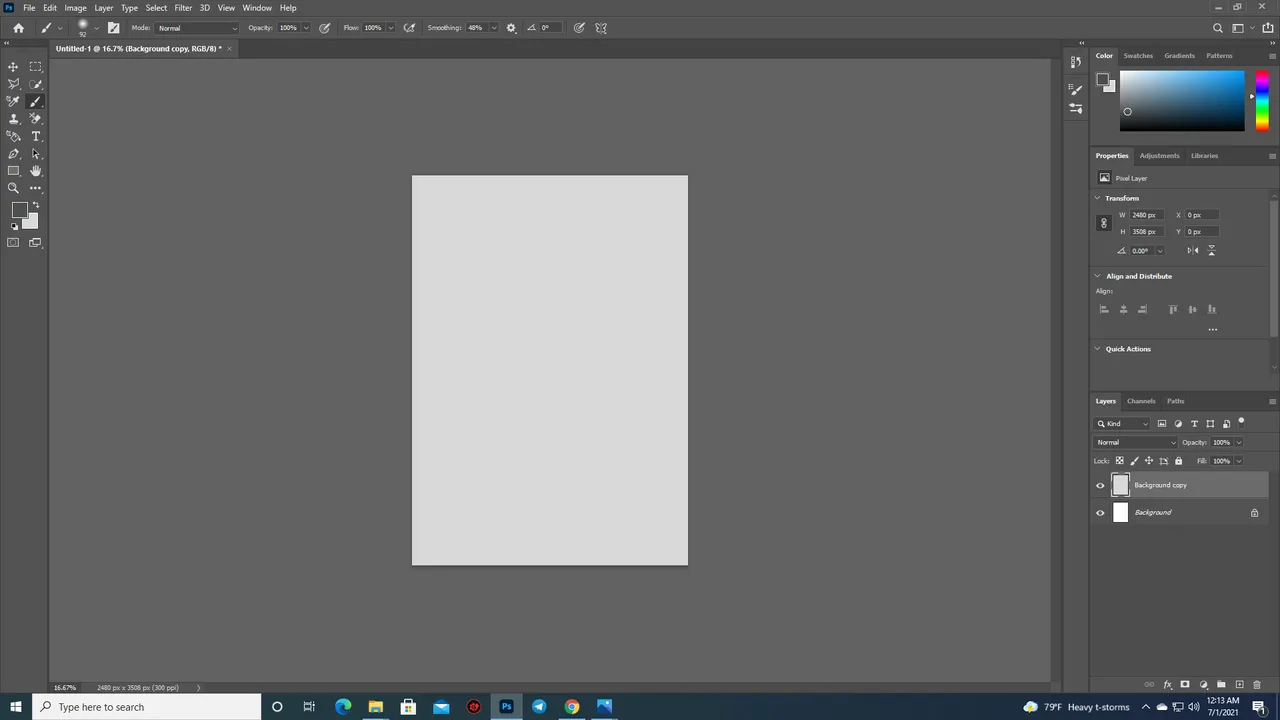The height and width of the screenshot is (720, 1280).
Task: Click the color picker field
Action: 1182,101
